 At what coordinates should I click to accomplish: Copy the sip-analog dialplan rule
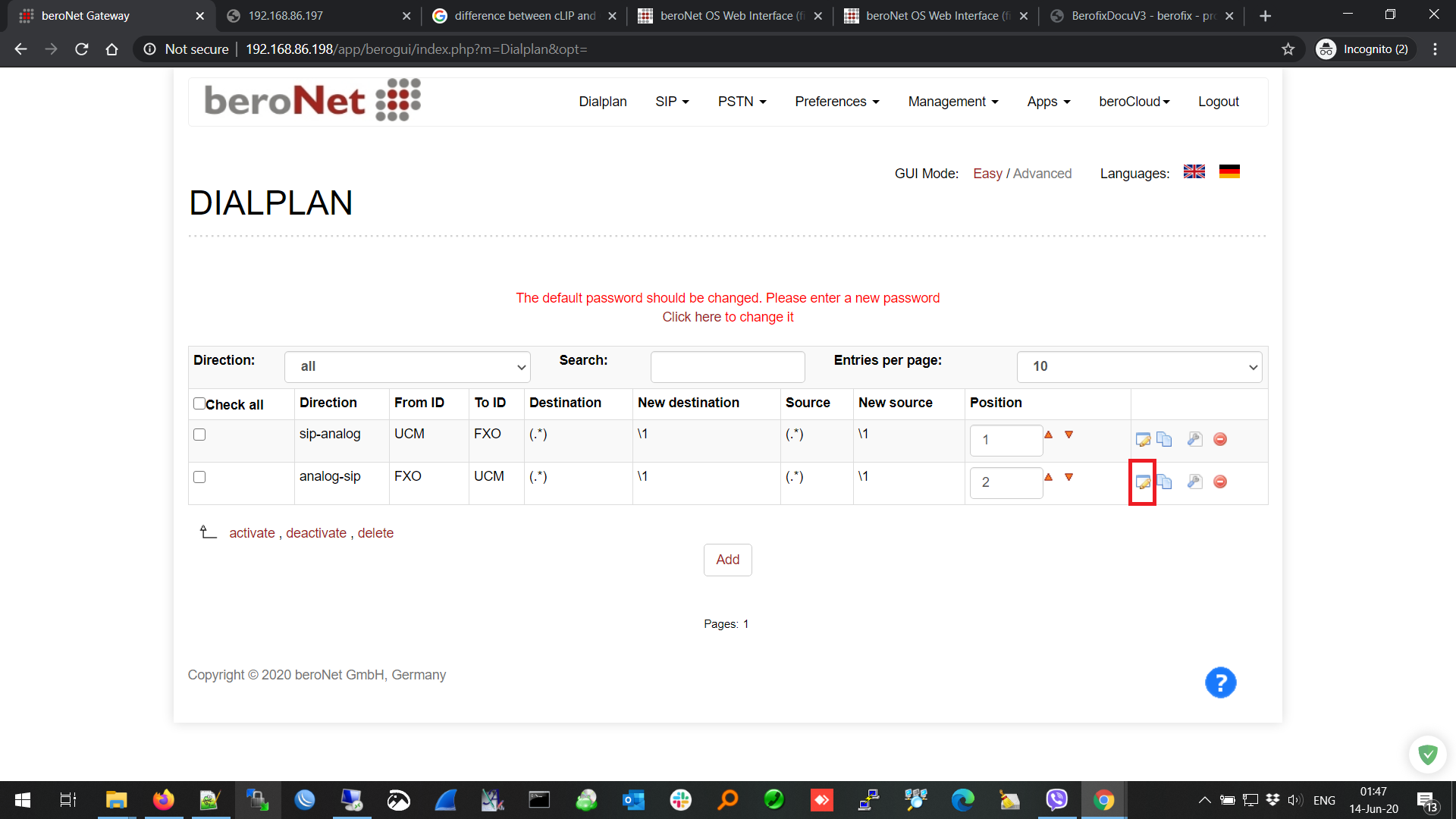(x=1164, y=440)
